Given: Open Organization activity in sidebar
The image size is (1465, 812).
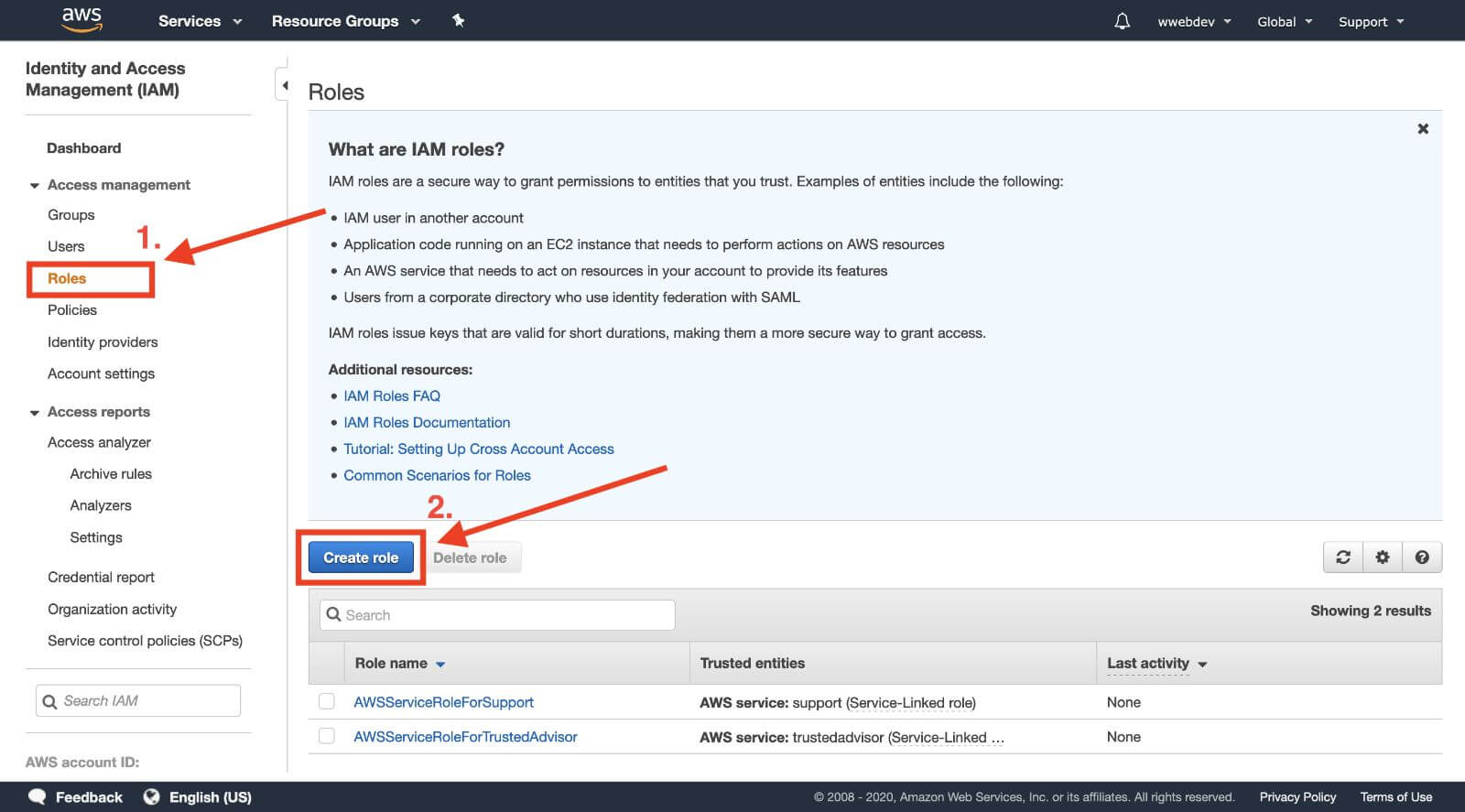Looking at the screenshot, I should coord(112,610).
